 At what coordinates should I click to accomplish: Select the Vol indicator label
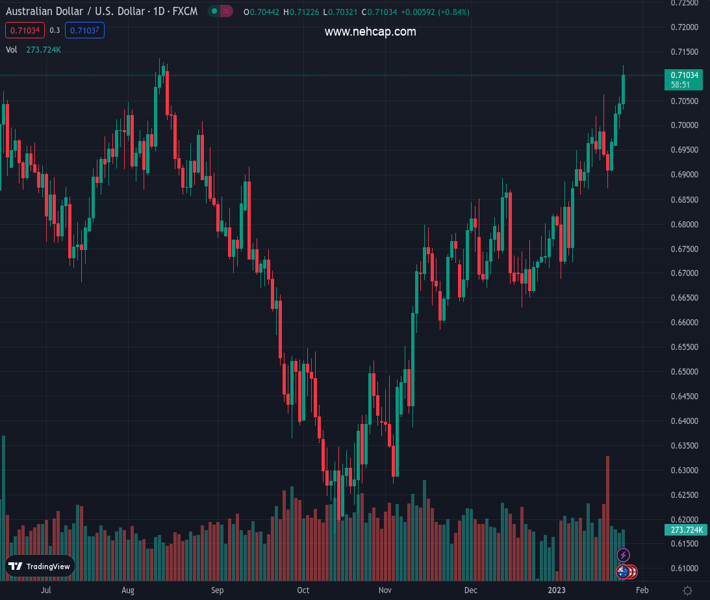[x=12, y=49]
